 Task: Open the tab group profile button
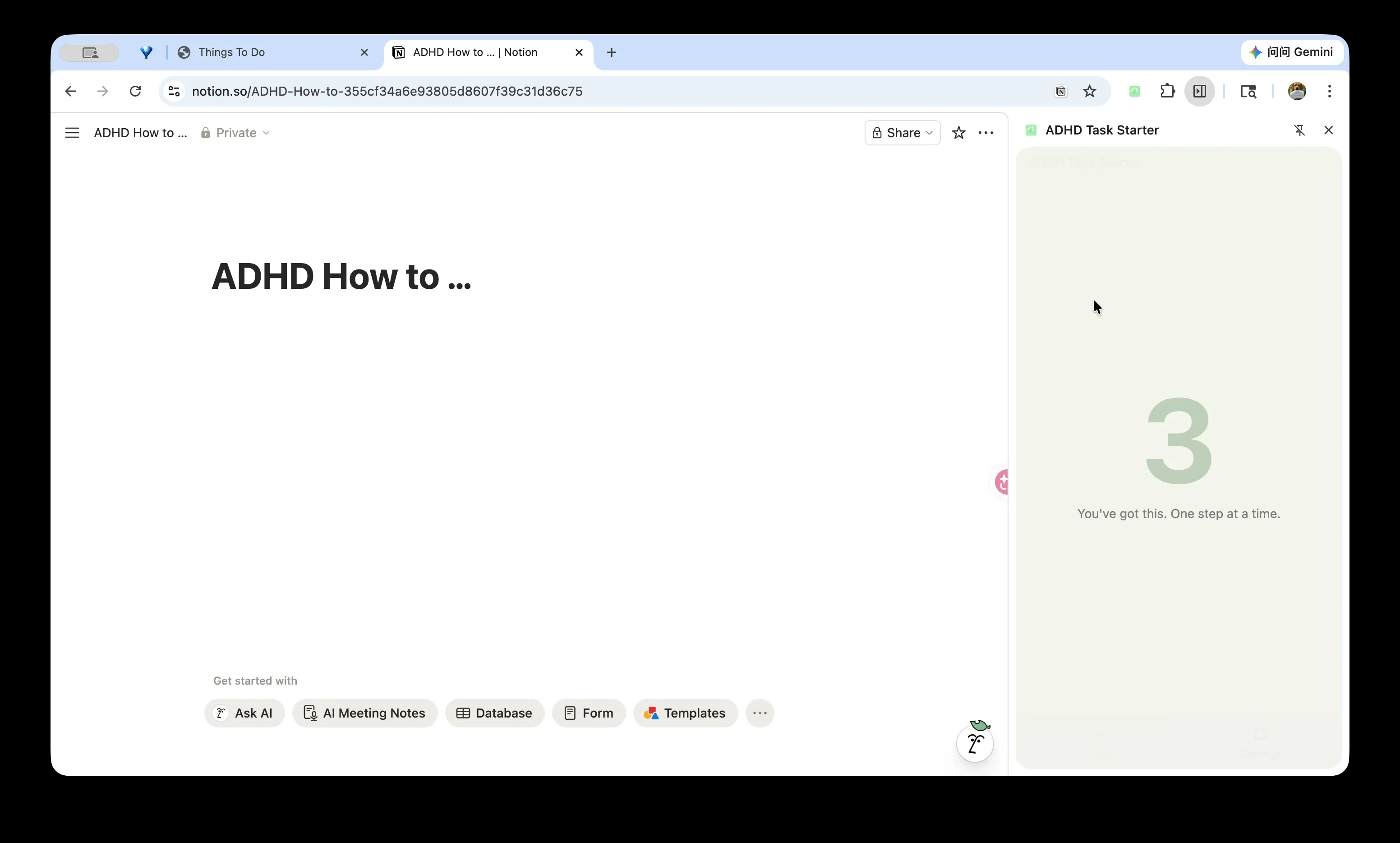(x=90, y=52)
